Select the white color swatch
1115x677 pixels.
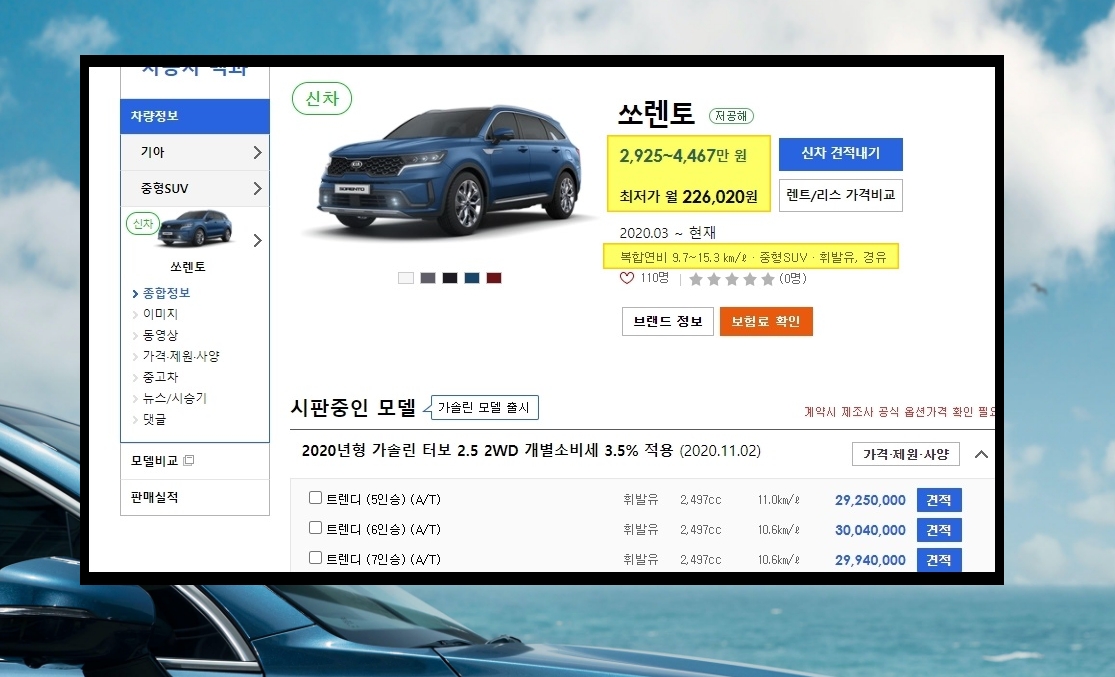405,278
